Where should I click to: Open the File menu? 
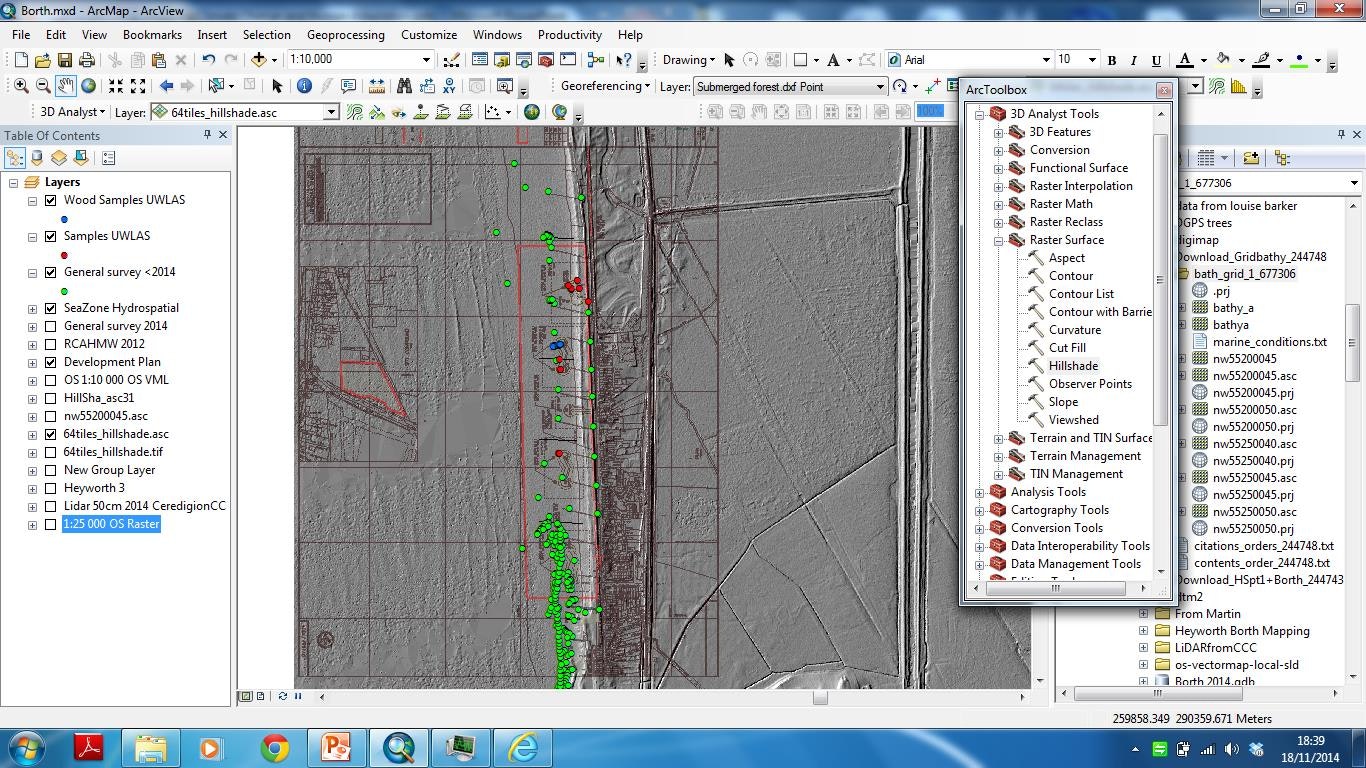21,34
